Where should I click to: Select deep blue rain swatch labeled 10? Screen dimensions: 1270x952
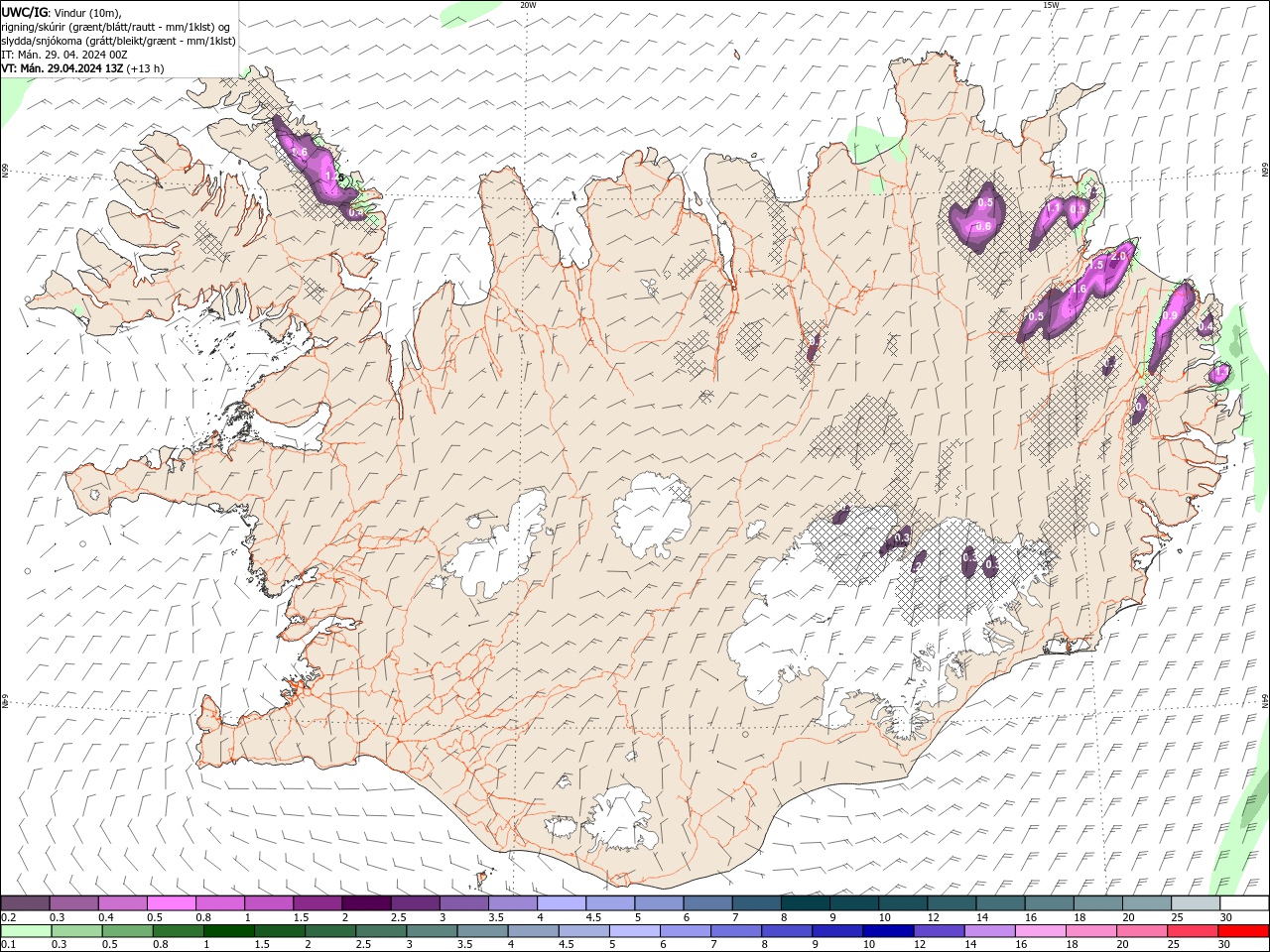[x=888, y=931]
